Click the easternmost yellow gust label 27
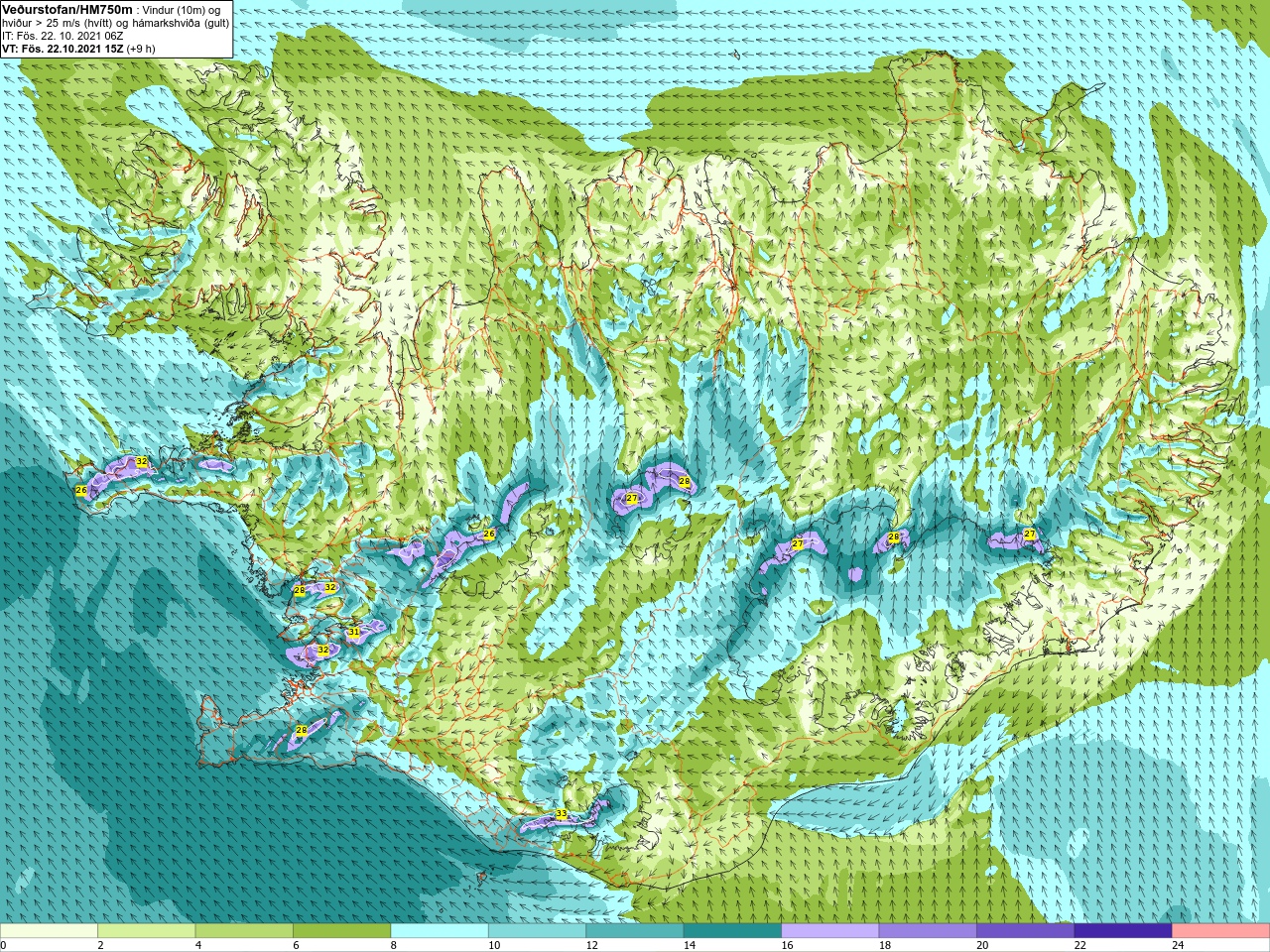 tap(1030, 535)
